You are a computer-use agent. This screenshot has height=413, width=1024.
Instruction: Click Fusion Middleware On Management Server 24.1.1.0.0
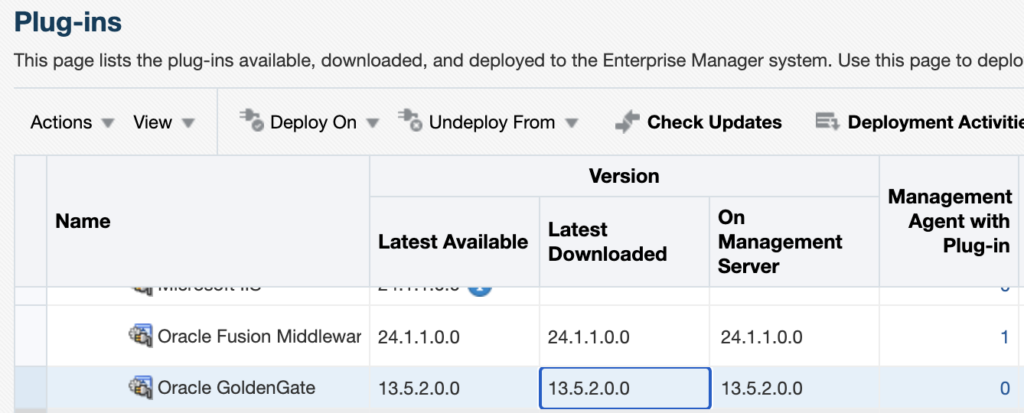click(x=761, y=338)
